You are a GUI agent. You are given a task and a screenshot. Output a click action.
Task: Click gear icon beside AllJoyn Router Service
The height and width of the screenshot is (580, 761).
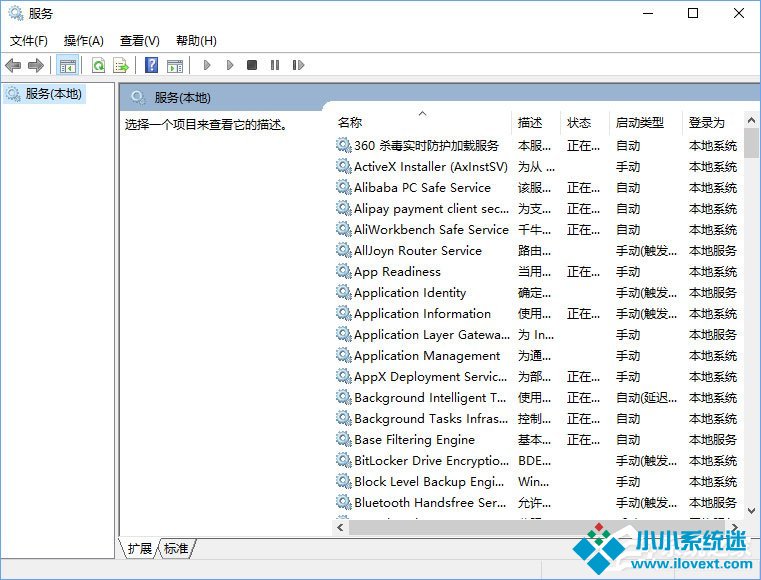tap(344, 250)
